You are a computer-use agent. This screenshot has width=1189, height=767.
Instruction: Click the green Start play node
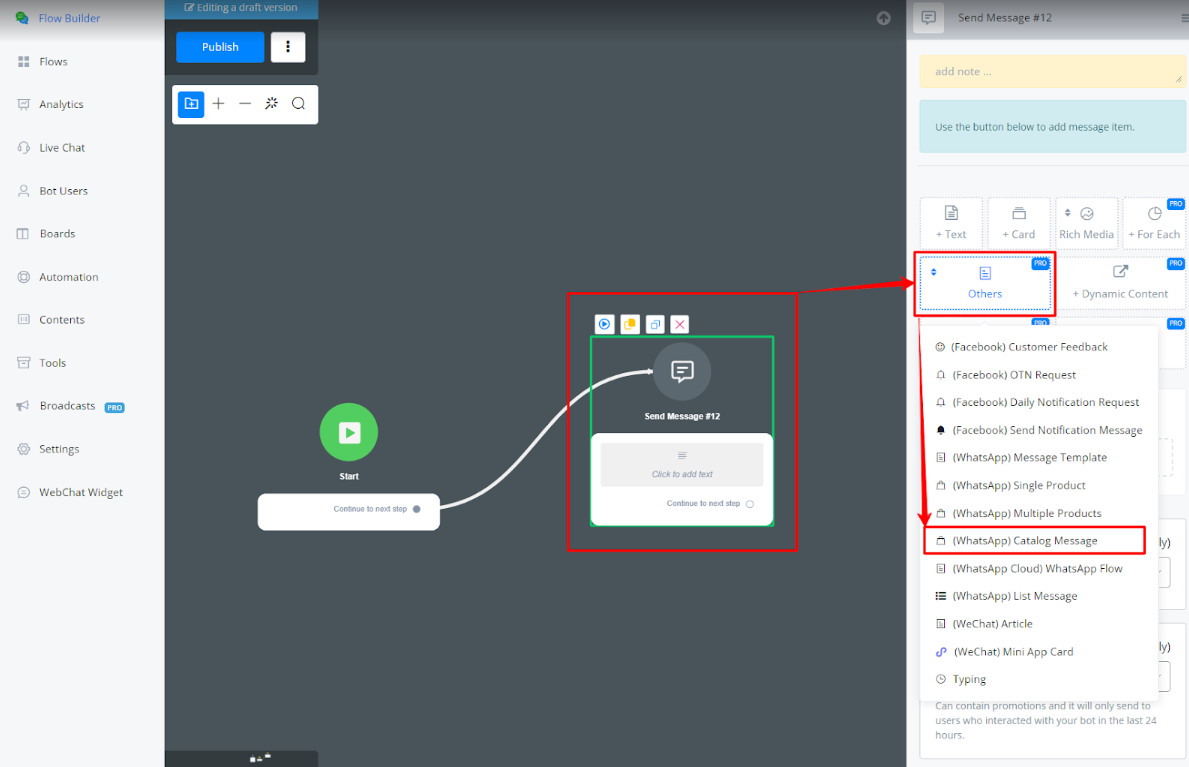349,432
